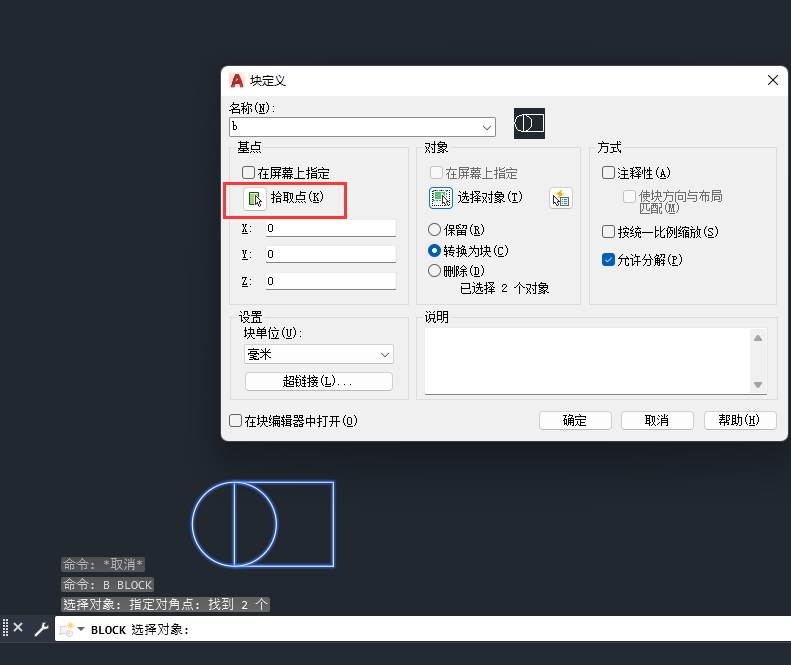
Task: Open the 块单位 units dropdown
Action: point(319,355)
